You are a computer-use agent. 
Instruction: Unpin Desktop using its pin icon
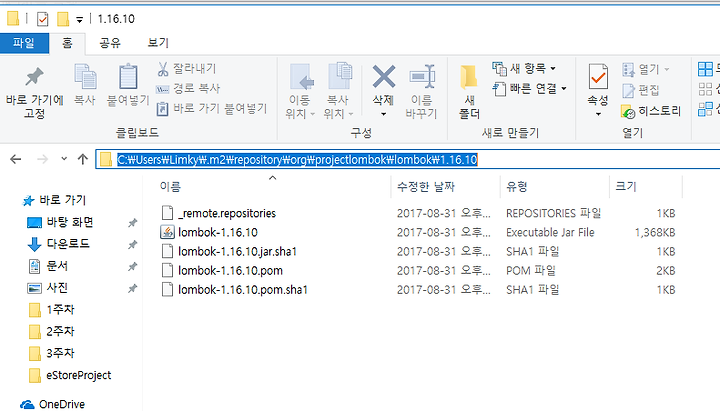pos(132,223)
